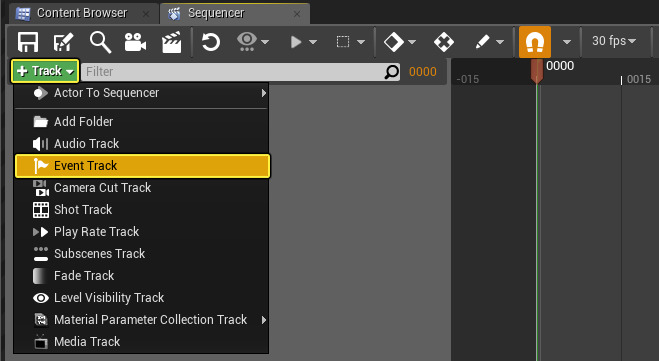
Task: Click the playback options play icon
Action: [296, 42]
